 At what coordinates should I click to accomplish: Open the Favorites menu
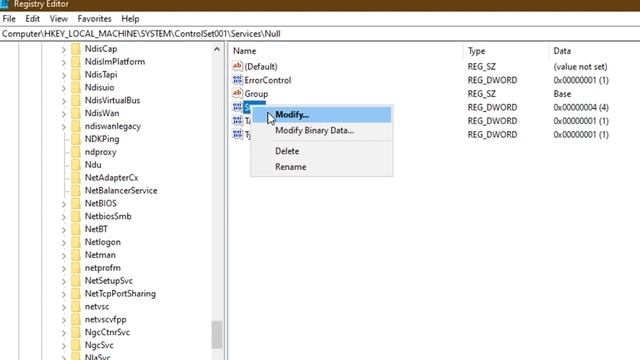94,19
